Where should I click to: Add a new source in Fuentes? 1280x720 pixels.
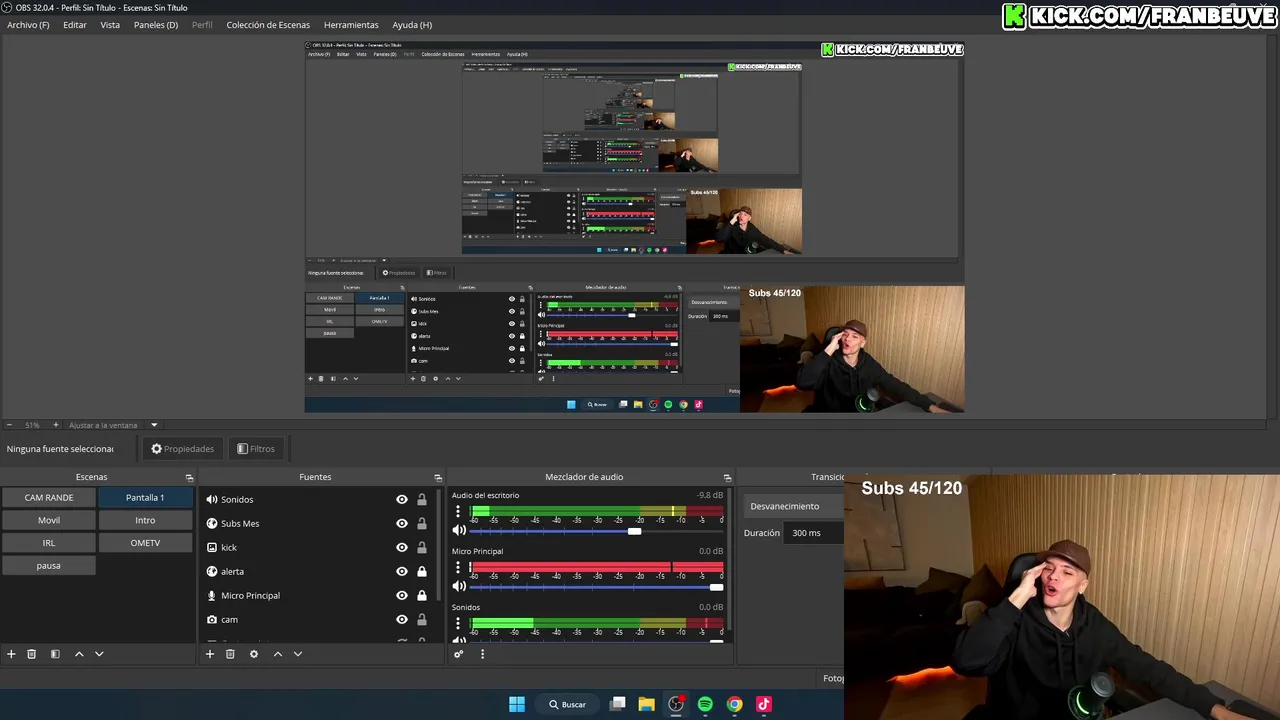coord(210,654)
